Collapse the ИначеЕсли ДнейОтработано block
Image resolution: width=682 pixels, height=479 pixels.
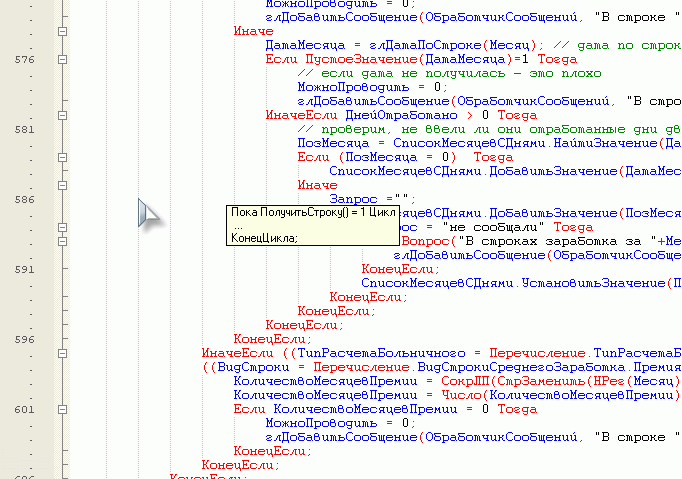62,116
